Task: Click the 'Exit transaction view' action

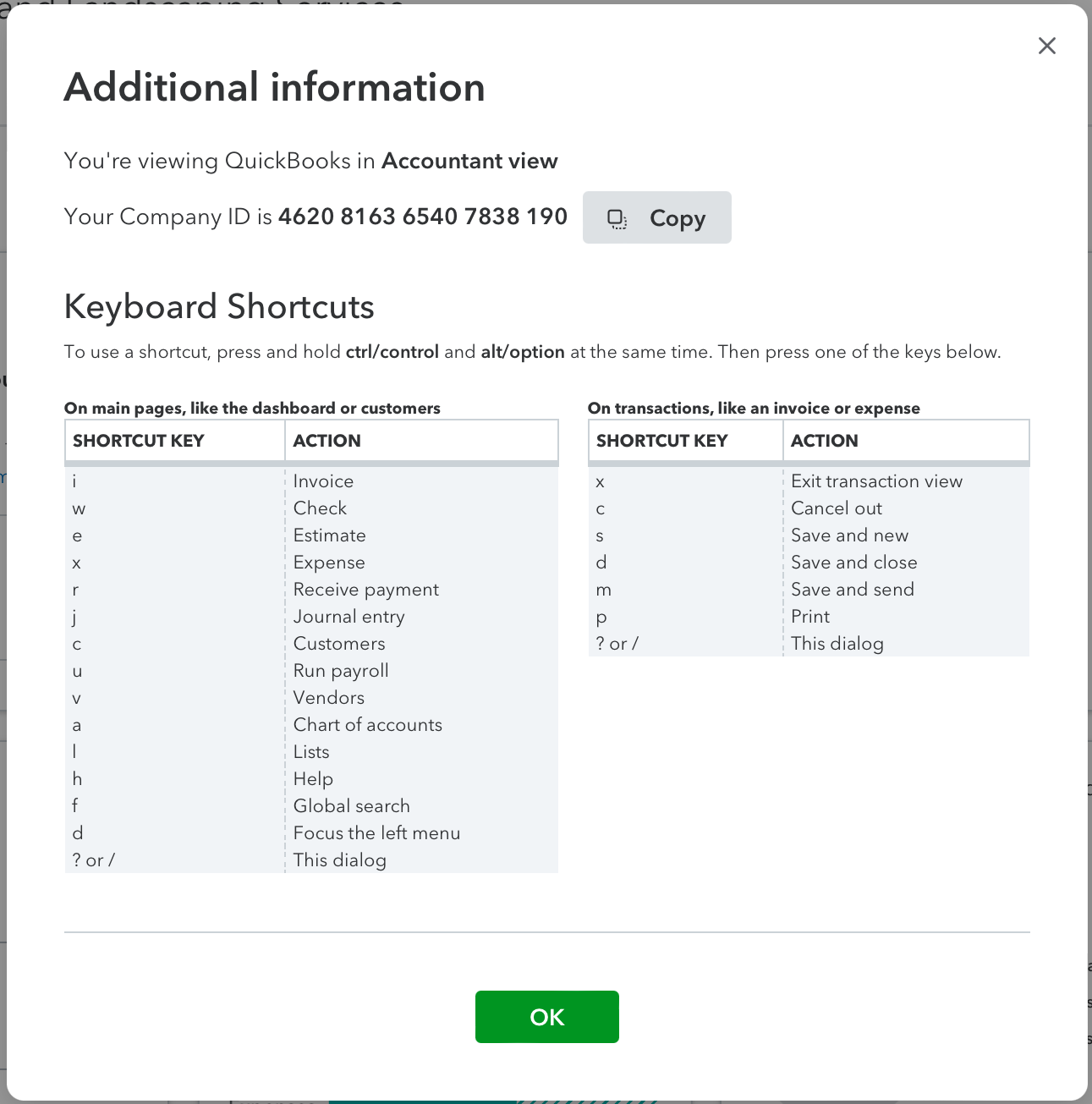Action: (876, 481)
